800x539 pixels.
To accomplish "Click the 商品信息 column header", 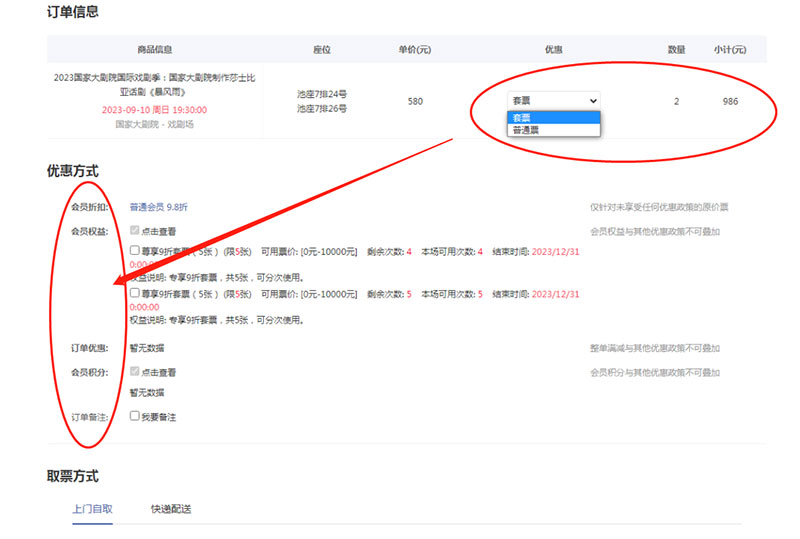I will coord(155,50).
